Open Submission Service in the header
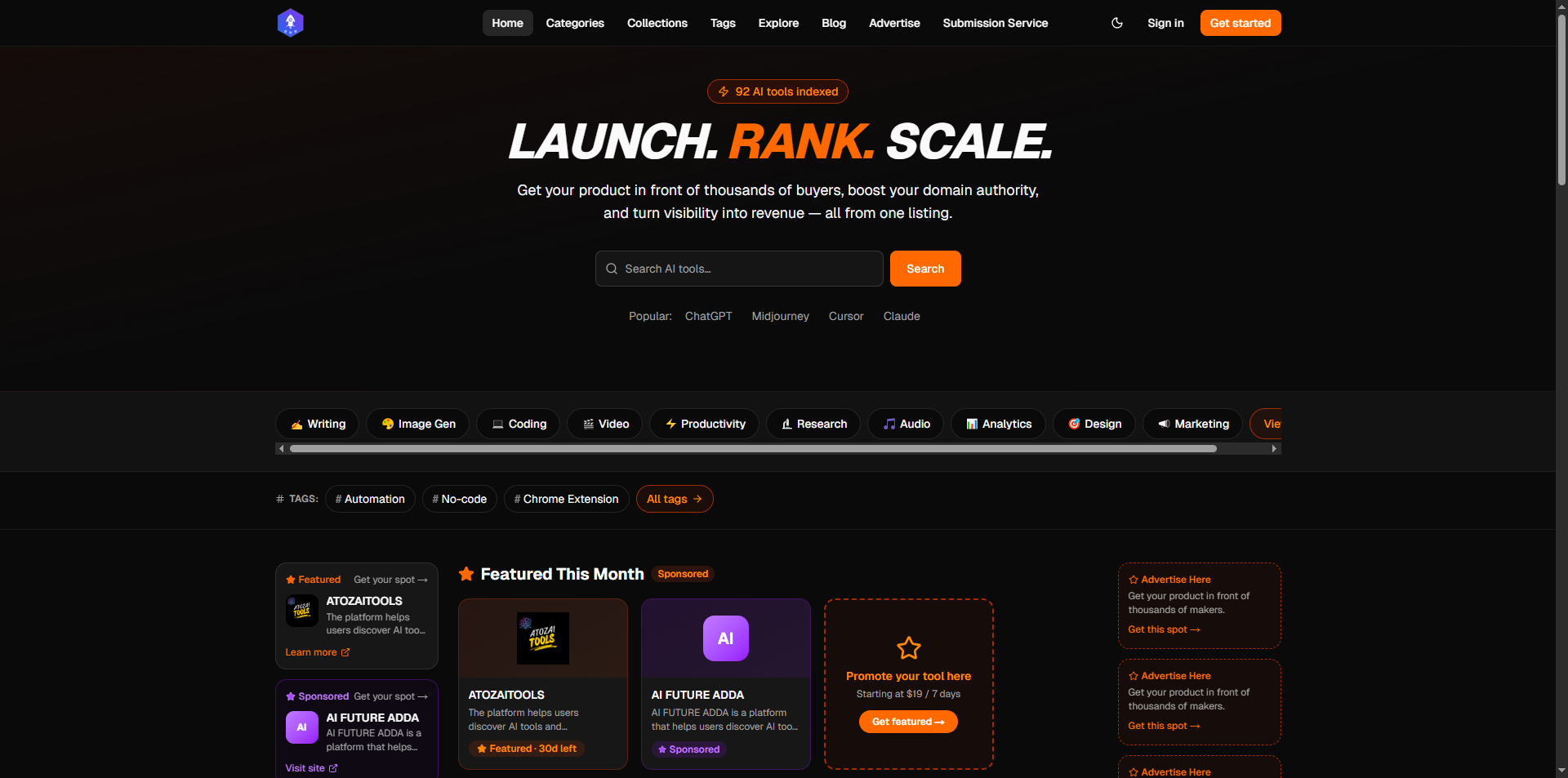 click(x=995, y=23)
